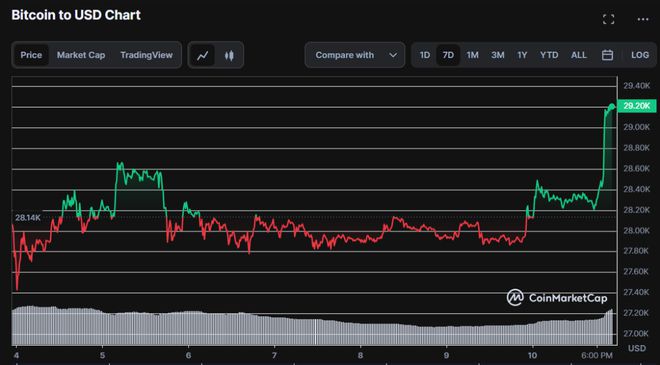Choose the YTD time range

pyautogui.click(x=549, y=55)
